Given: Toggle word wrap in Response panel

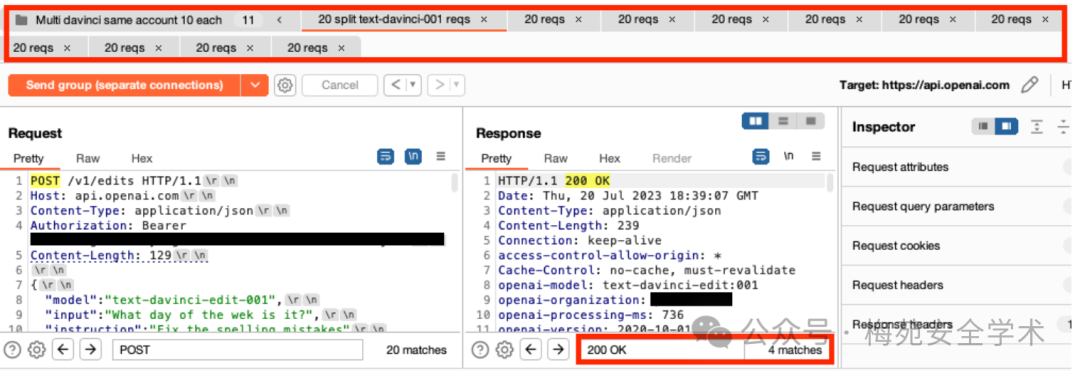Looking at the screenshot, I should [x=761, y=157].
